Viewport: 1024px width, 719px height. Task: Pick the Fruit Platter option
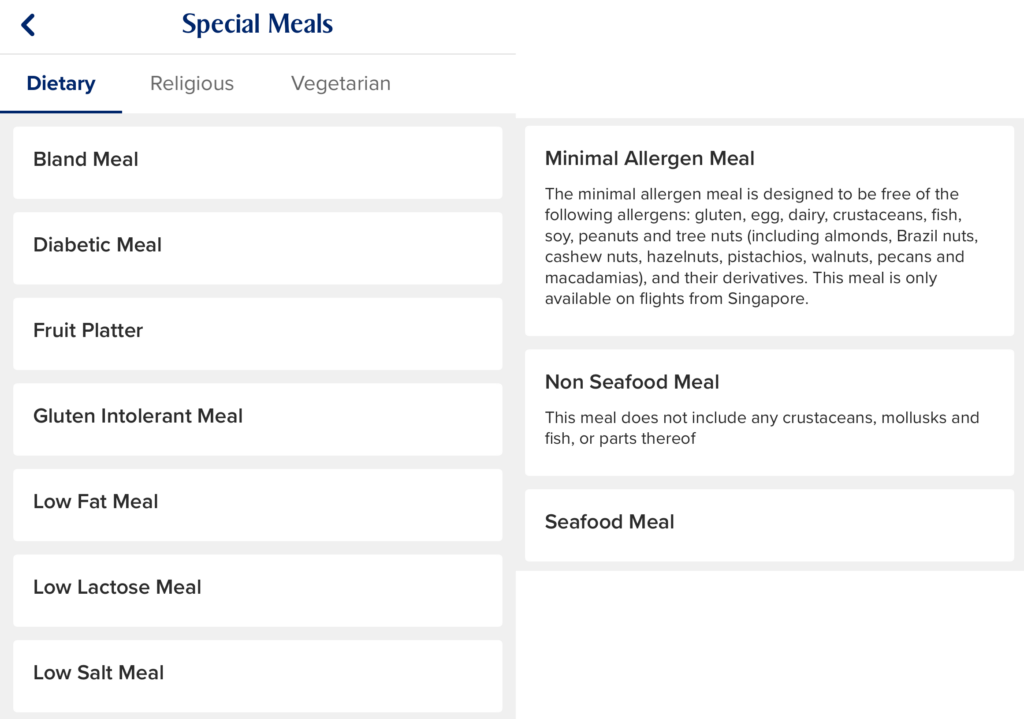click(257, 331)
